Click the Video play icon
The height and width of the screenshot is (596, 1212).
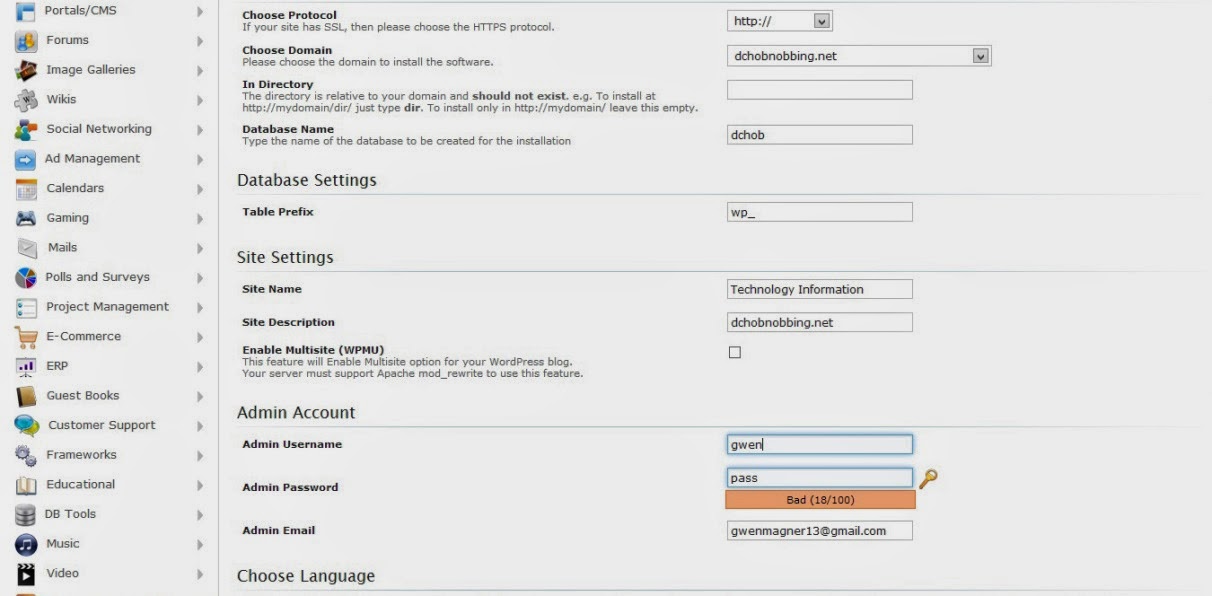click(26, 574)
